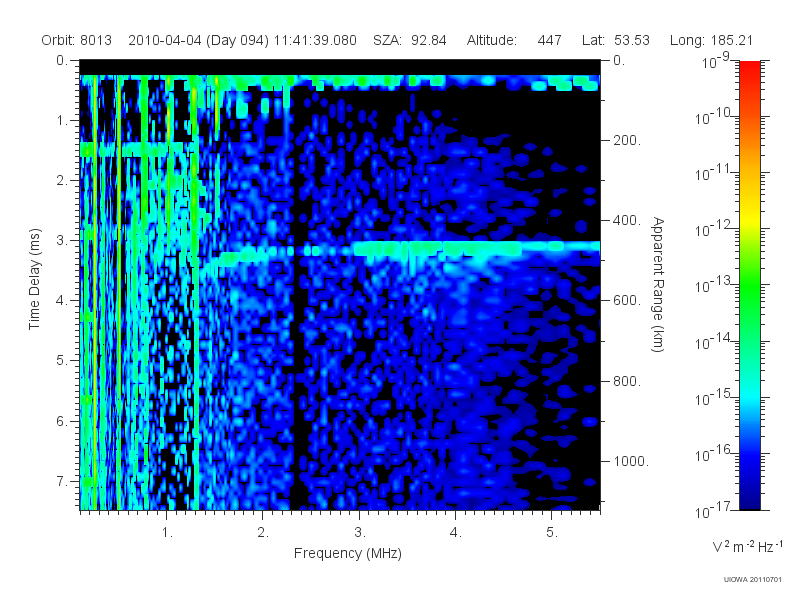This screenshot has width=800, height=600.
Task: Click the color bar label '10^-11'
Action: pyautogui.click(x=715, y=173)
